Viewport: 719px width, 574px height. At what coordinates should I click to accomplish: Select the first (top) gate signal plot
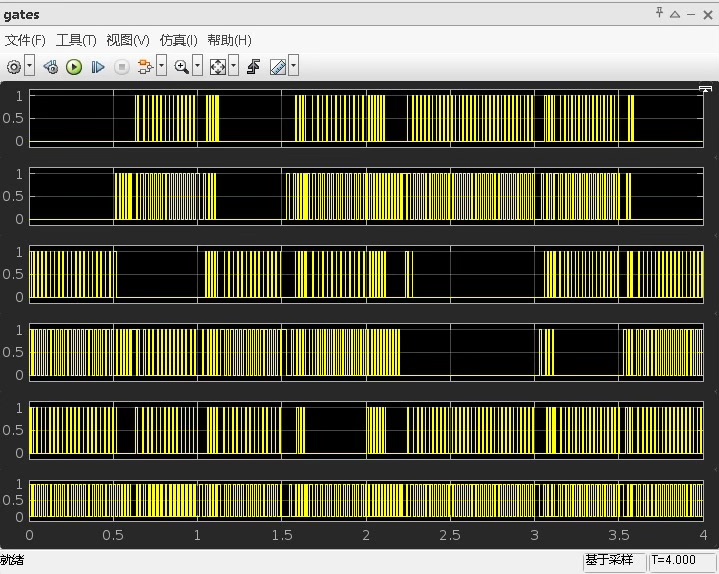click(366, 118)
